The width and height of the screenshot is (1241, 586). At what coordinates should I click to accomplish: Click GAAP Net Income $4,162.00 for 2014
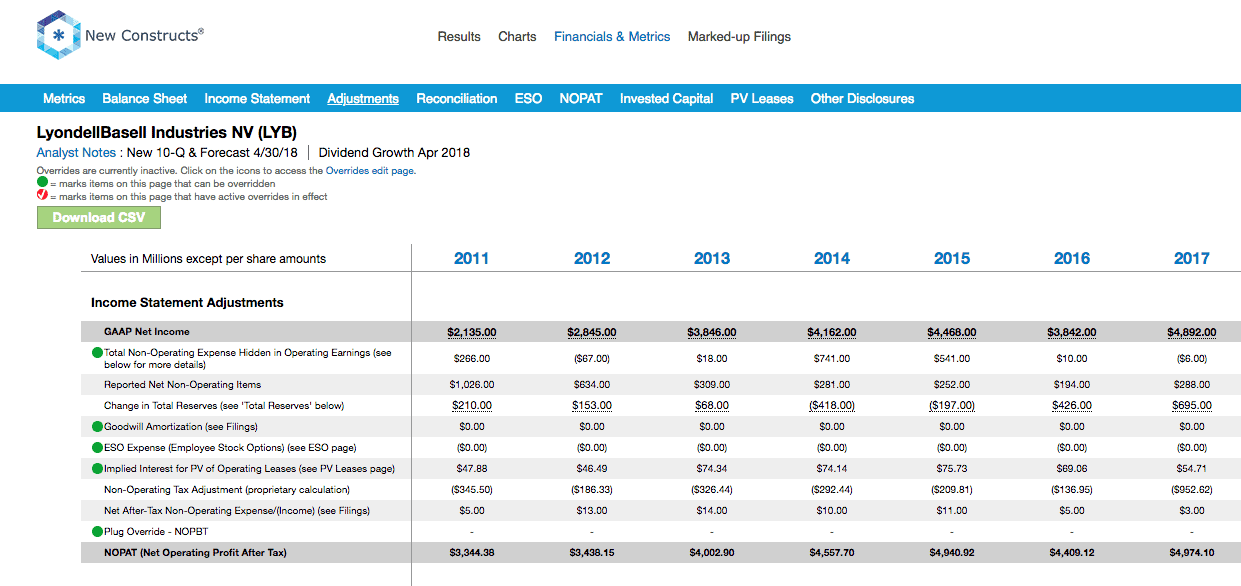click(832, 332)
